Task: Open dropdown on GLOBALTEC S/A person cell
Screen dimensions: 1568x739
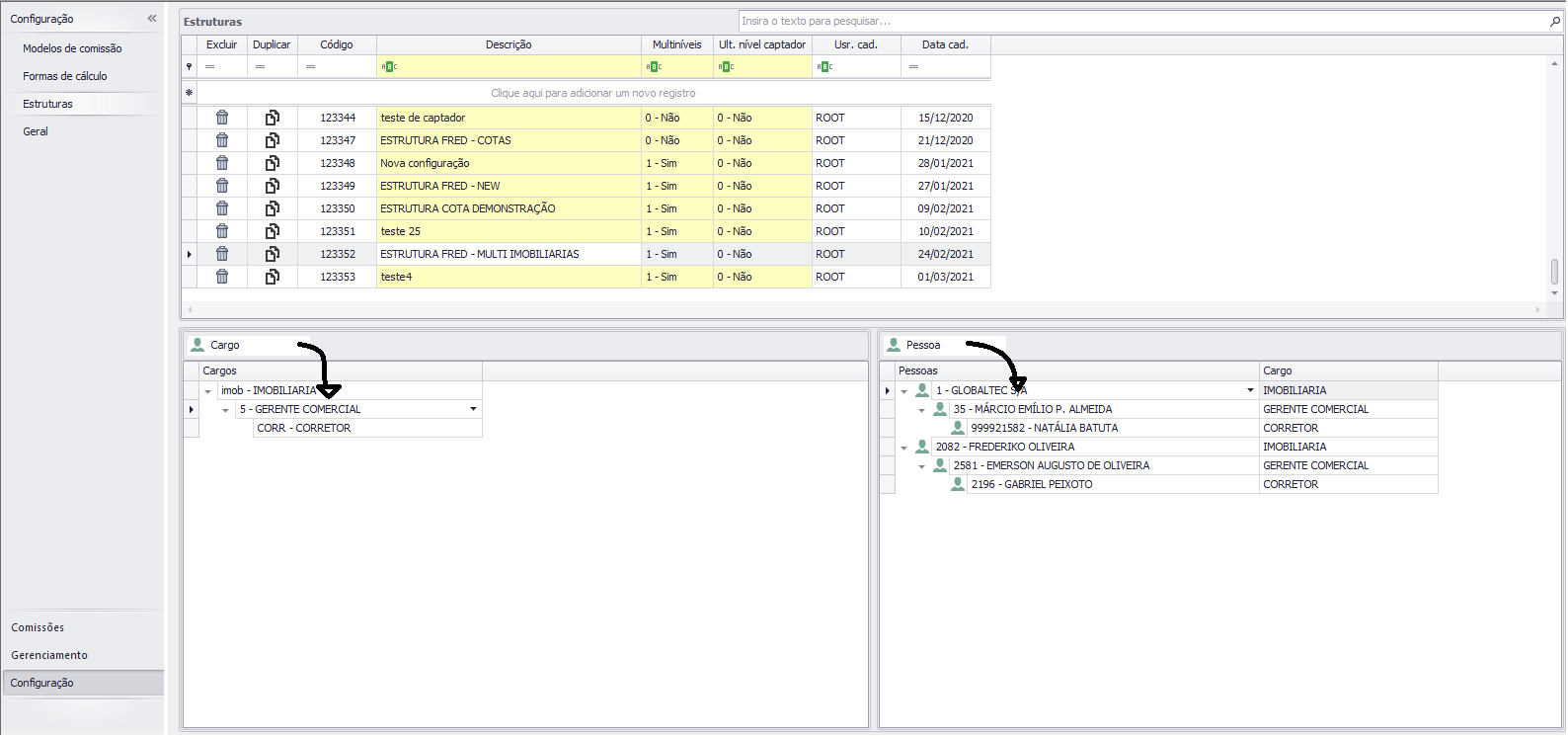Action: click(x=1250, y=390)
